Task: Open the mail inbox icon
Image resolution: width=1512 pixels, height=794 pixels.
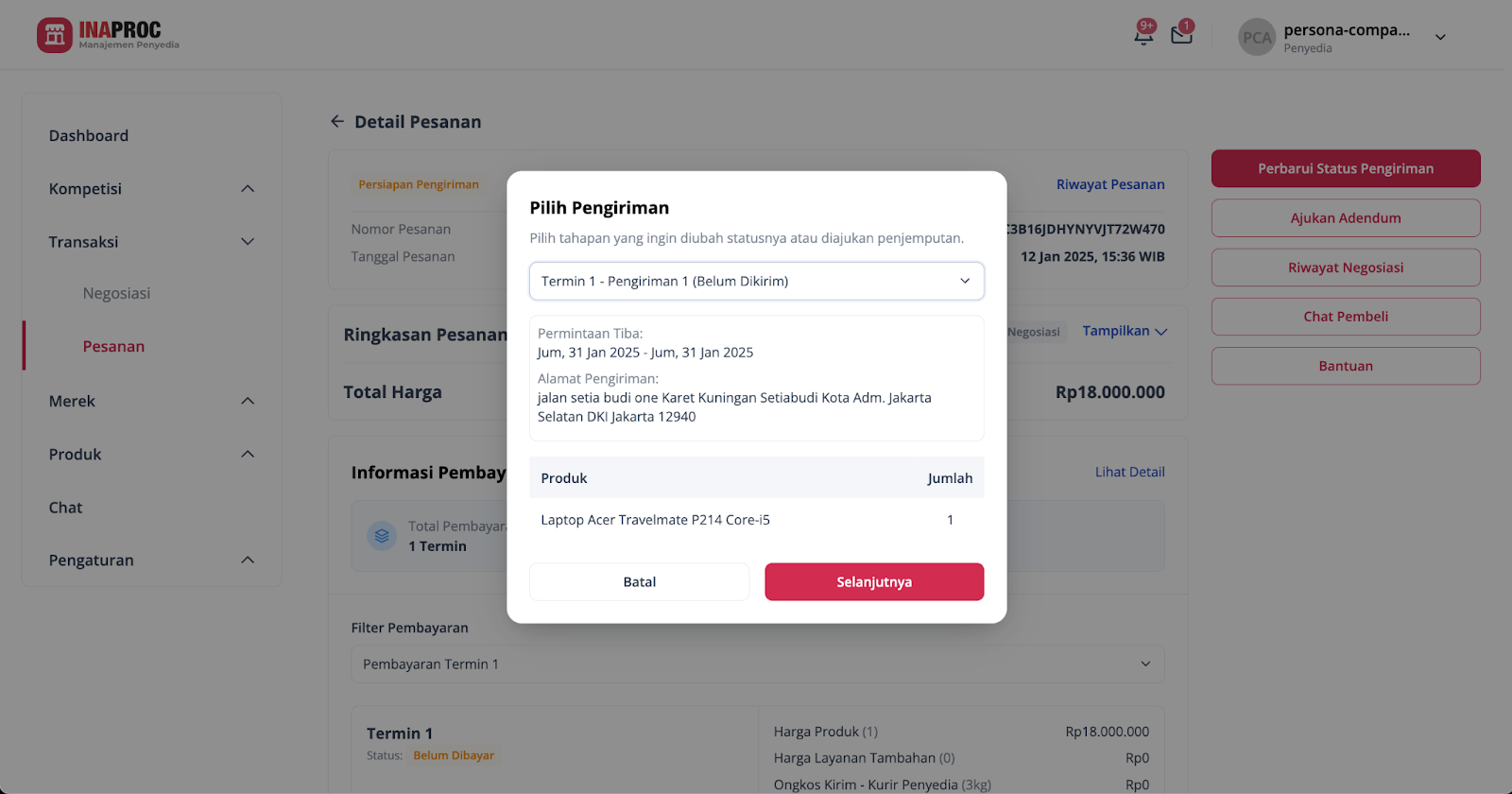Action: [1181, 34]
